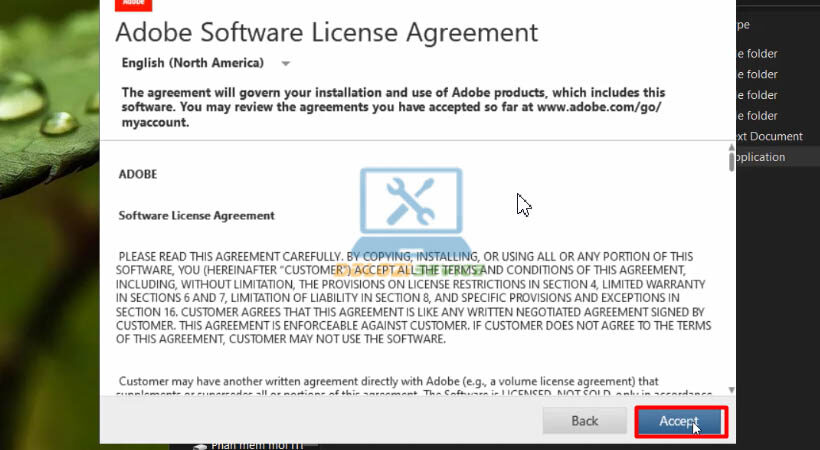This screenshot has width=820, height=450.
Task: Click the license agreement scrollbar thumb
Action: pos(731,162)
